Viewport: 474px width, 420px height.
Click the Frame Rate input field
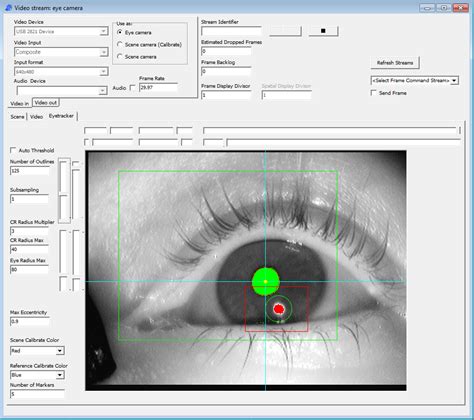[158, 87]
